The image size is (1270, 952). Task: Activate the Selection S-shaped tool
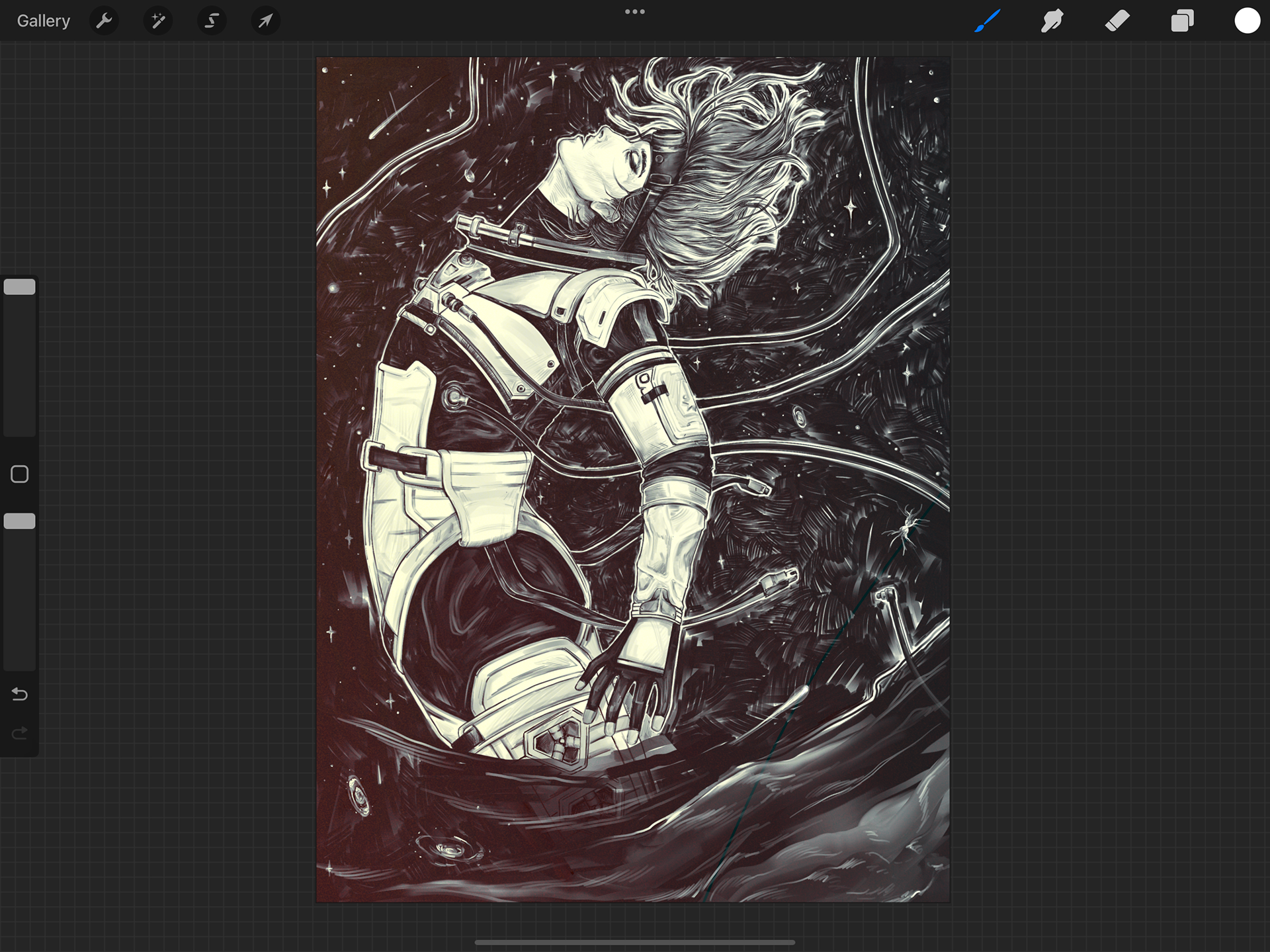[x=212, y=21]
